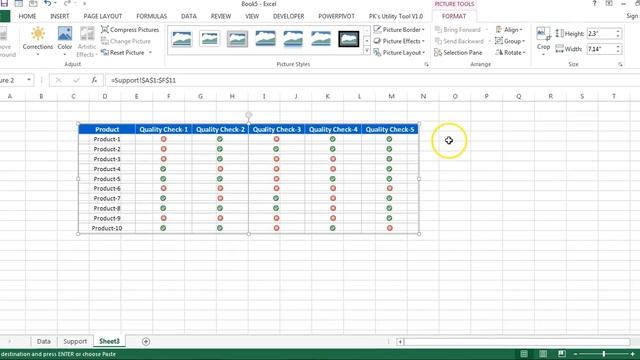Click the Redo icon in quick access toolbar

(67, 4)
